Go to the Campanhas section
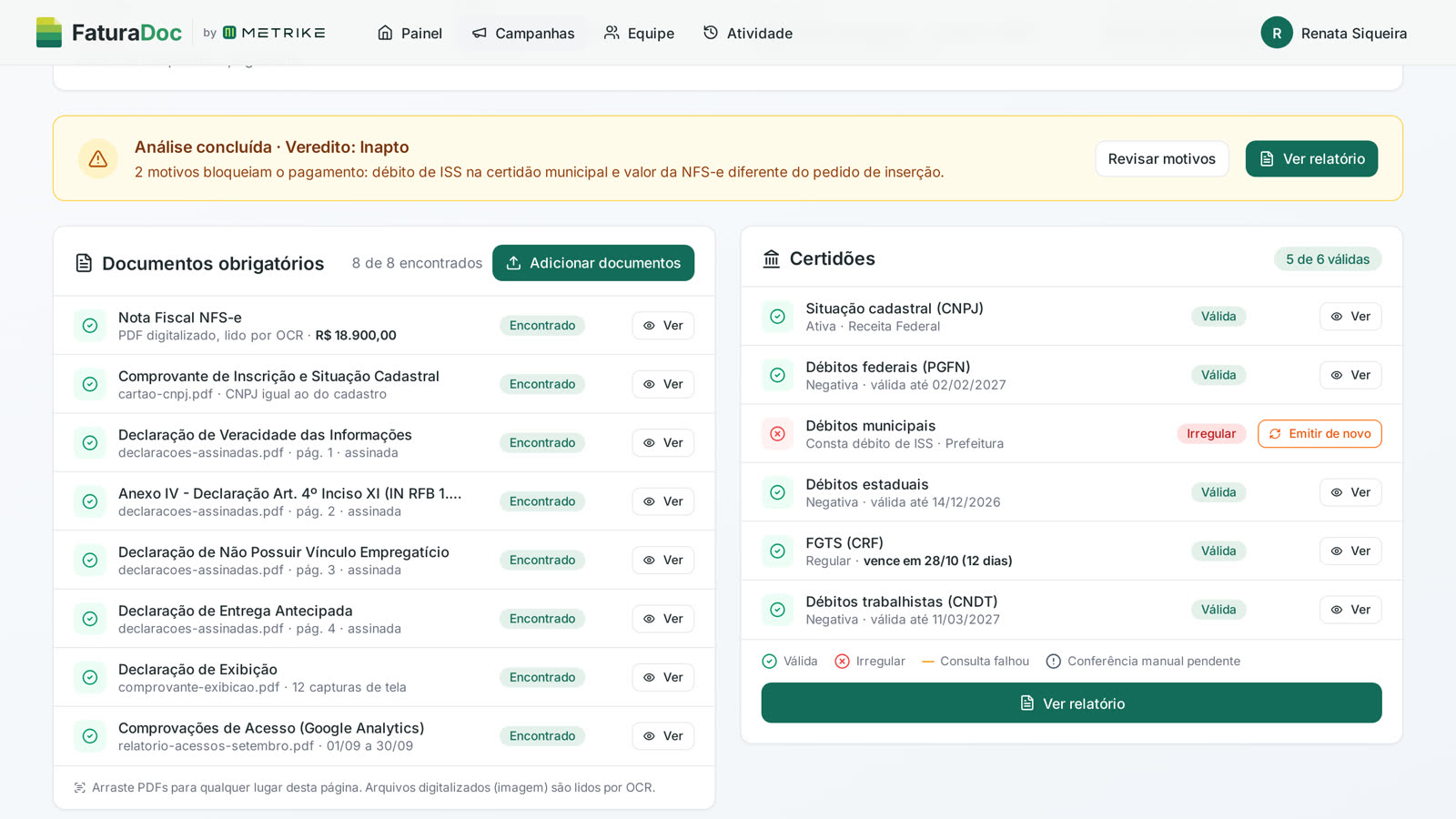 tap(523, 33)
